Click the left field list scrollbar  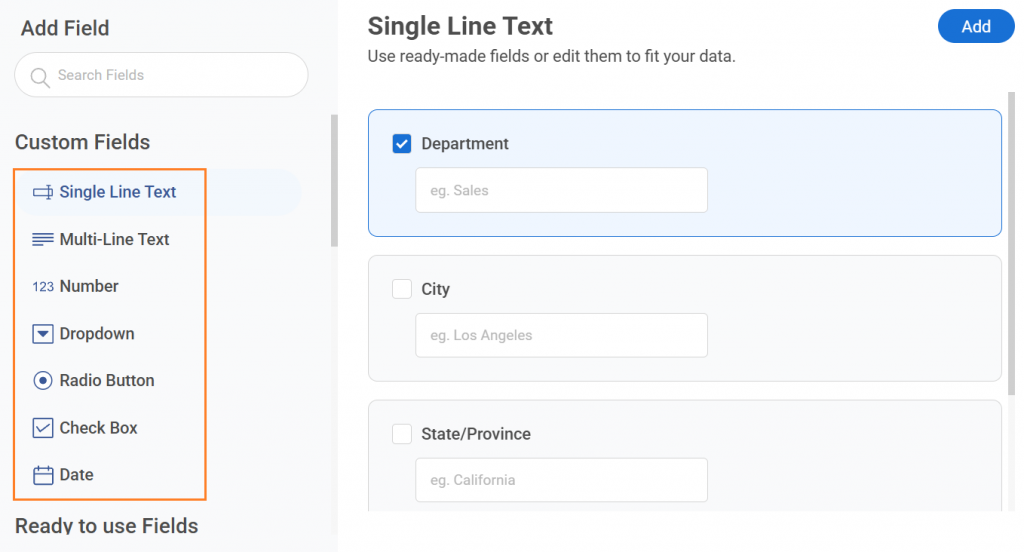(334, 181)
